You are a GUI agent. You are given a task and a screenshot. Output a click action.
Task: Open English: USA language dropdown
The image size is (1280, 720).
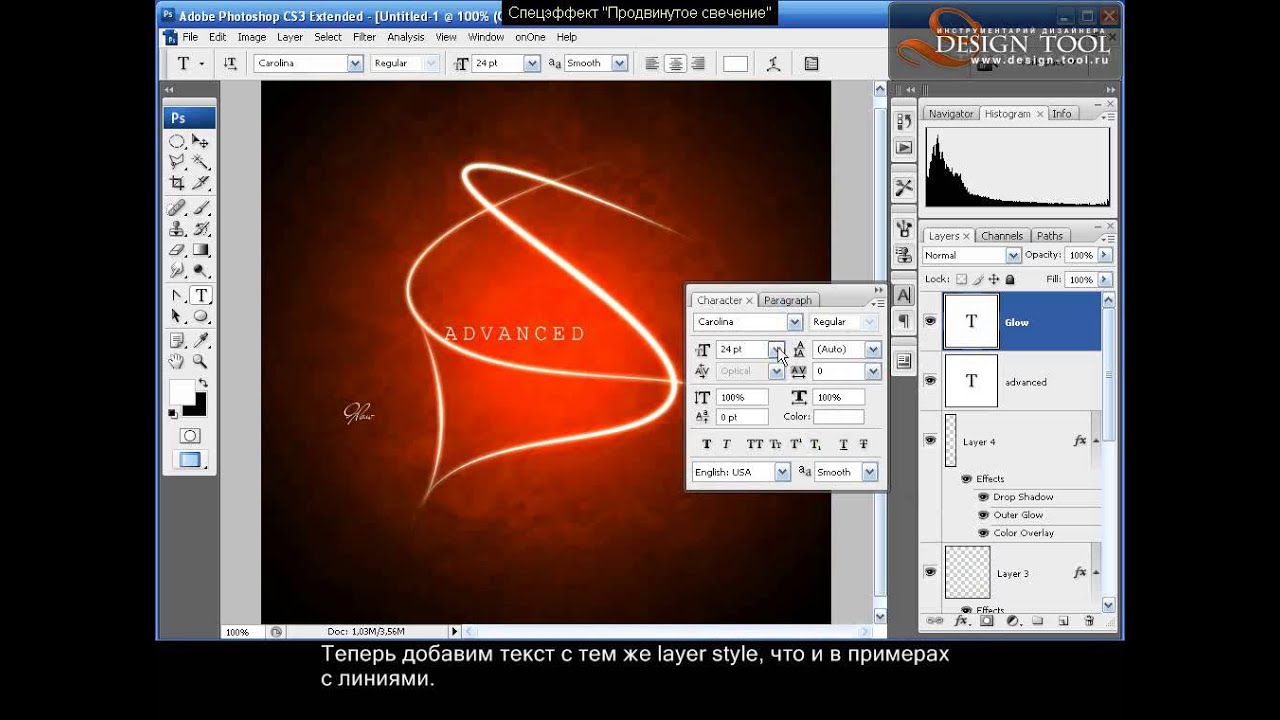[x=782, y=472]
